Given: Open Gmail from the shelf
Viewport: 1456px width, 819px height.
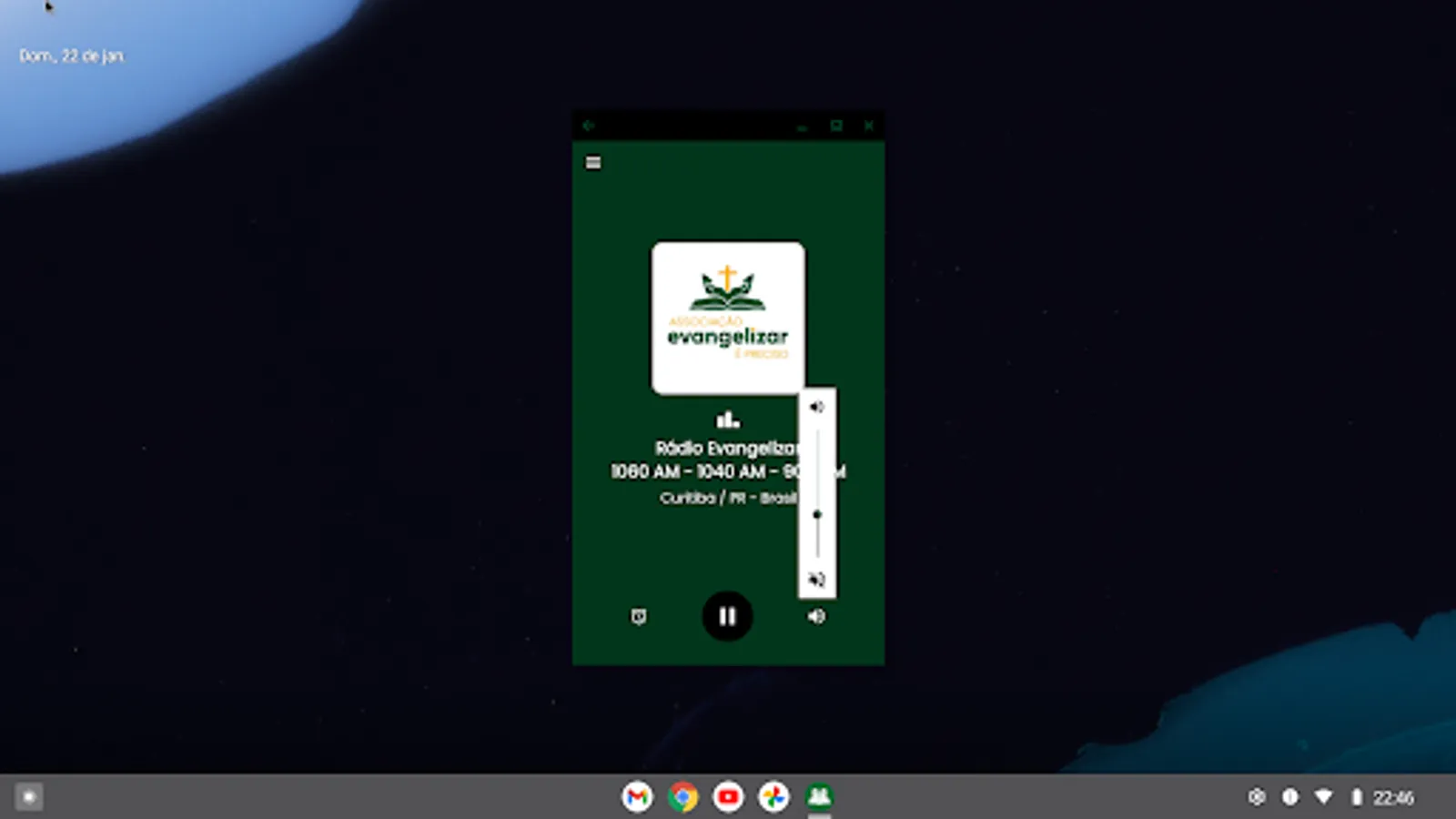Looking at the screenshot, I should (x=637, y=797).
